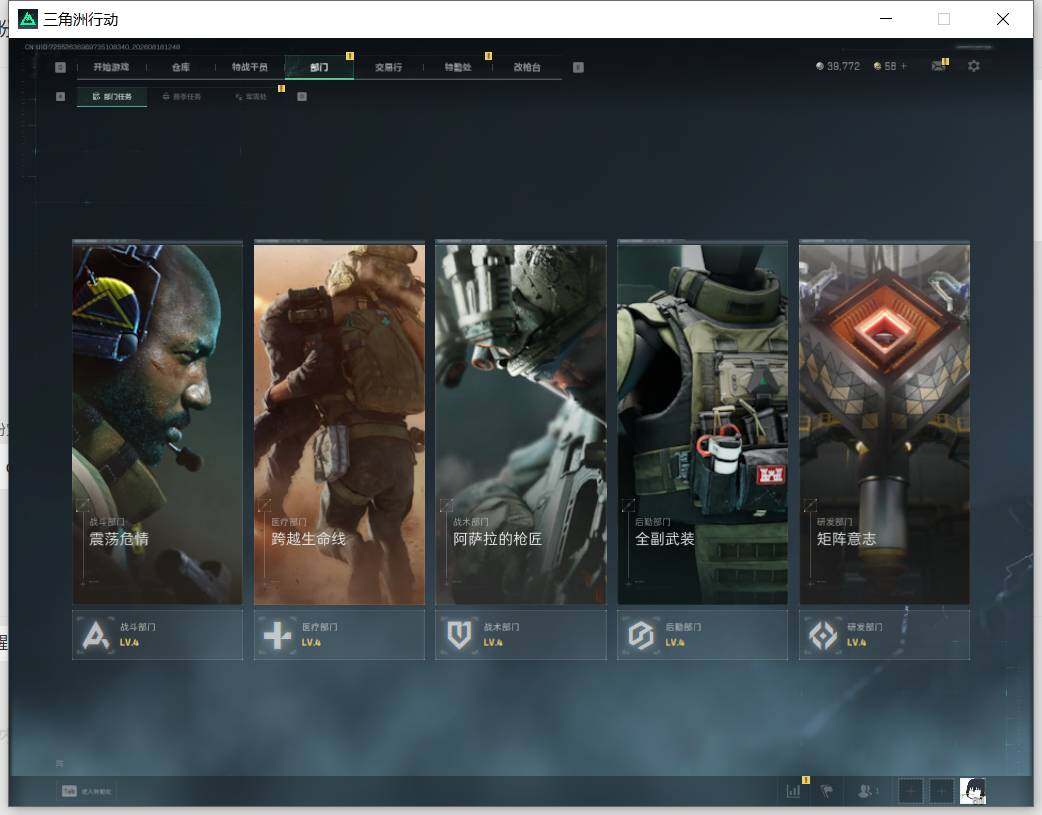The image size is (1042, 815).
Task: Open the 全副武装 logistics mission card
Action: point(702,423)
